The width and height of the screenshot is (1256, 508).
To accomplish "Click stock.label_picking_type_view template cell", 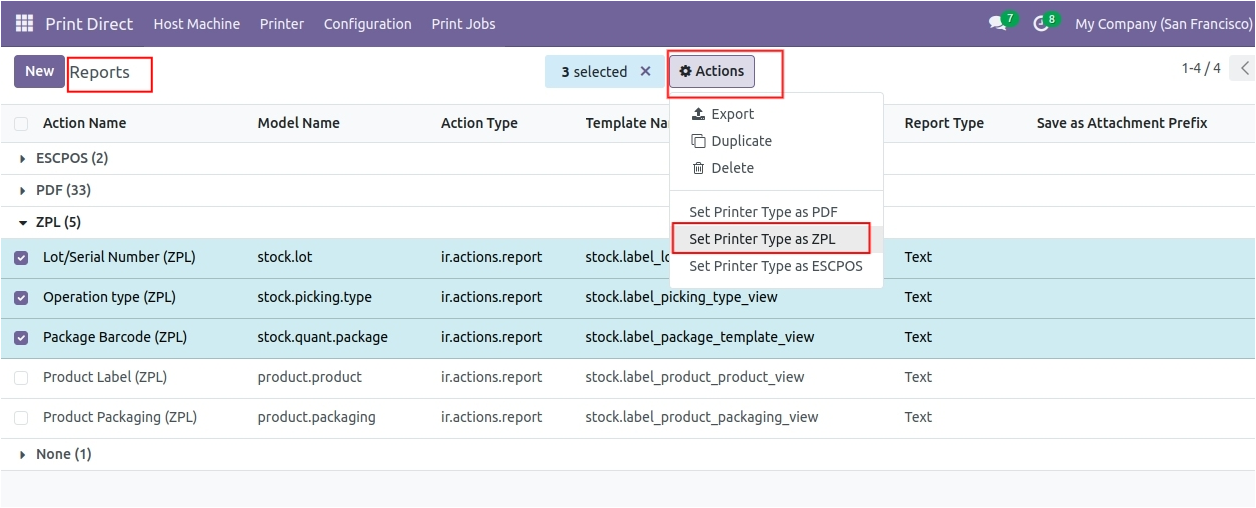I will [x=682, y=297].
